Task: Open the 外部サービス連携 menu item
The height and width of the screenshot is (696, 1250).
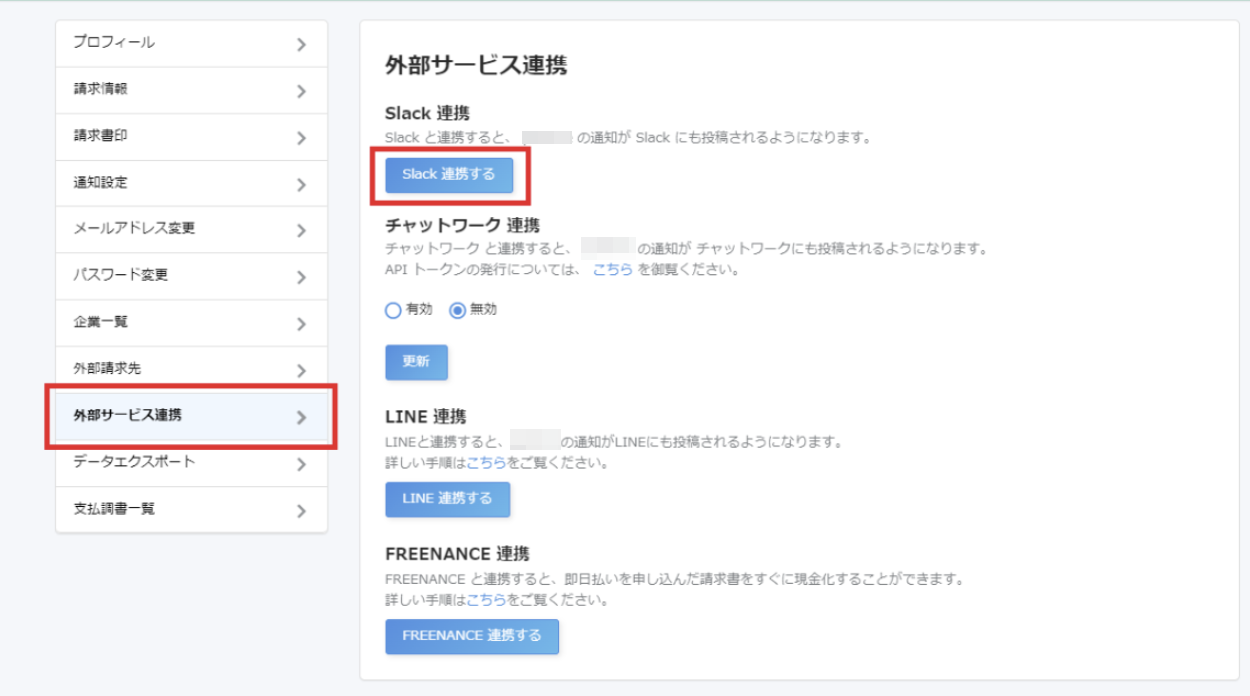Action: 128,415
